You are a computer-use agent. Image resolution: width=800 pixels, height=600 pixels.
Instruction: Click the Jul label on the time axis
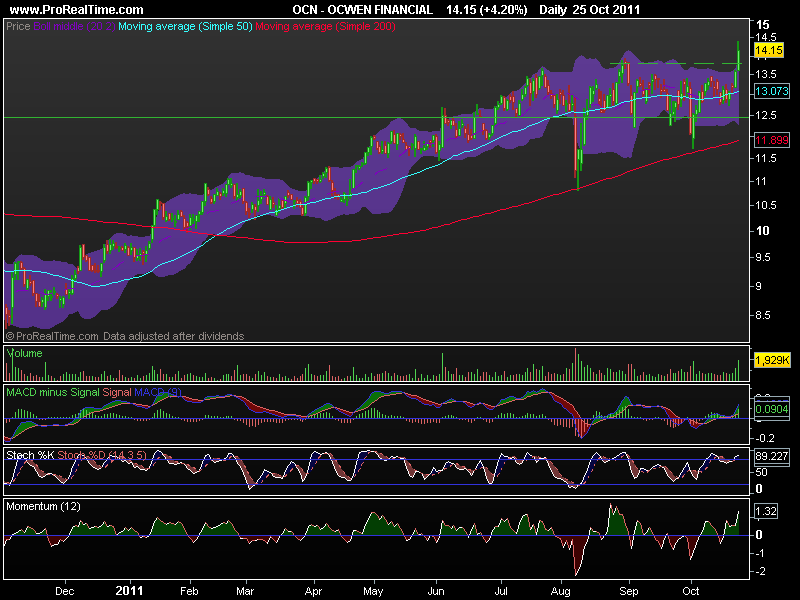tap(501, 591)
